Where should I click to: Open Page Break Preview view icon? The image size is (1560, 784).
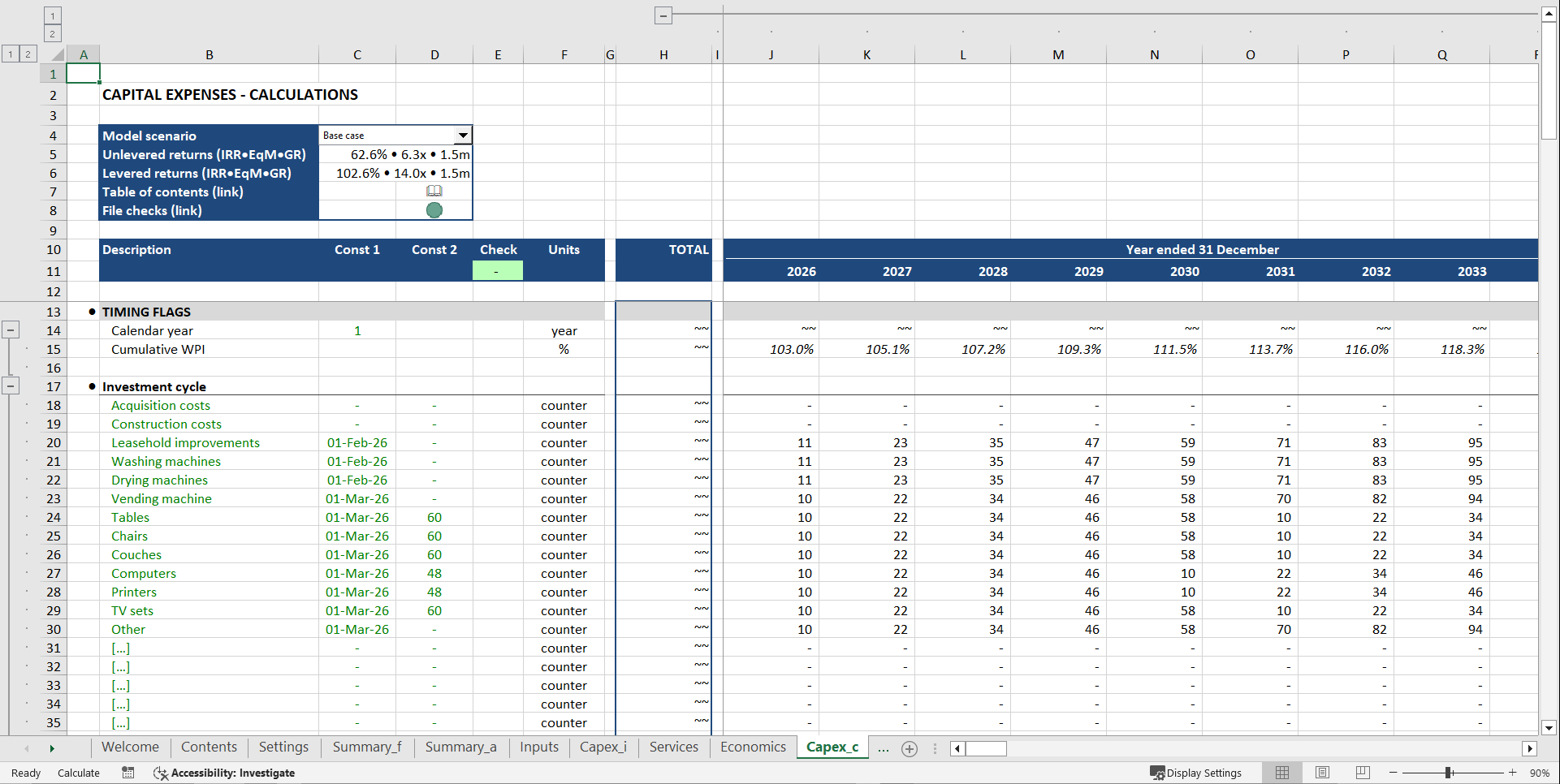tap(1362, 773)
